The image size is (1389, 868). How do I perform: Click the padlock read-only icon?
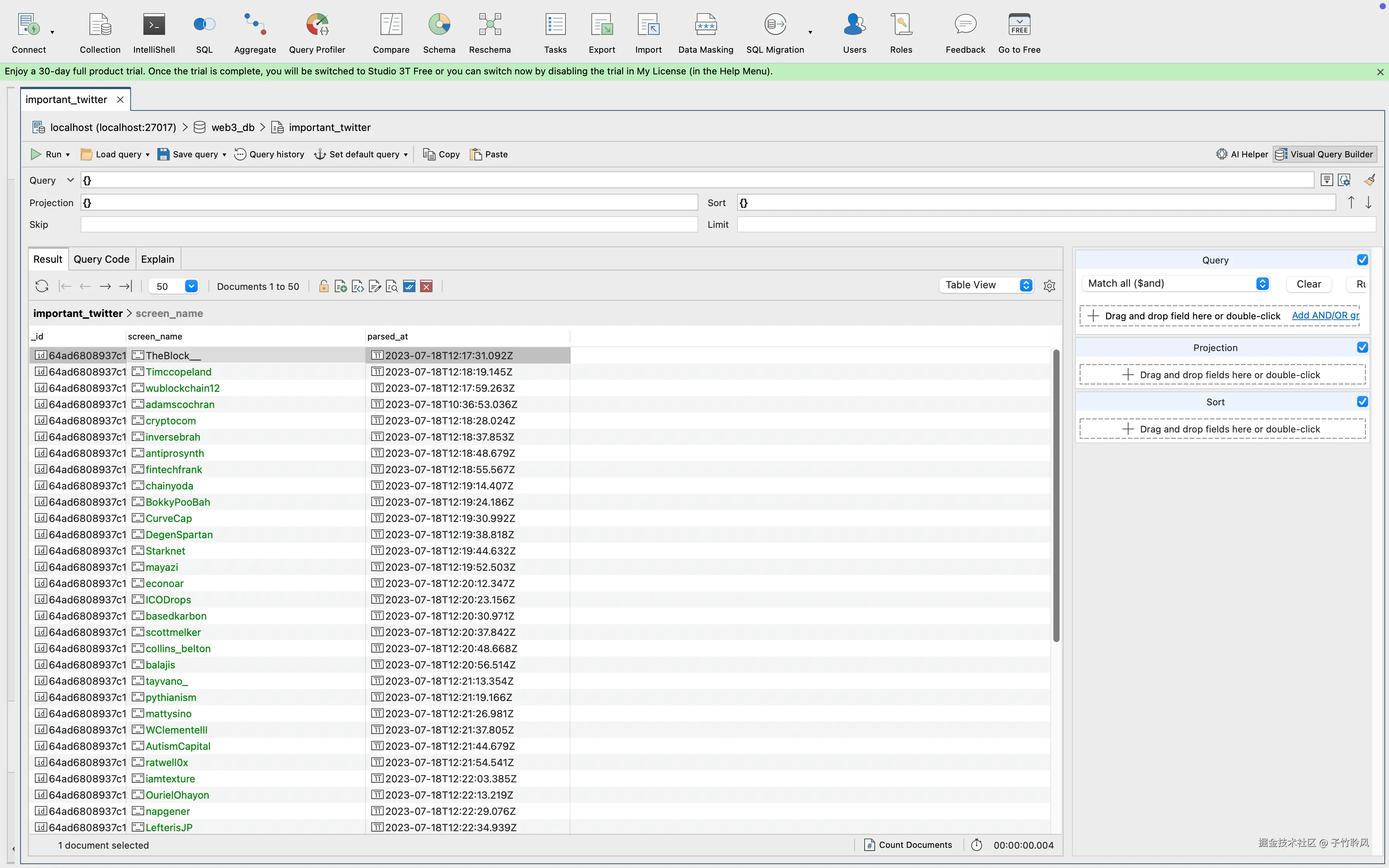(x=324, y=286)
